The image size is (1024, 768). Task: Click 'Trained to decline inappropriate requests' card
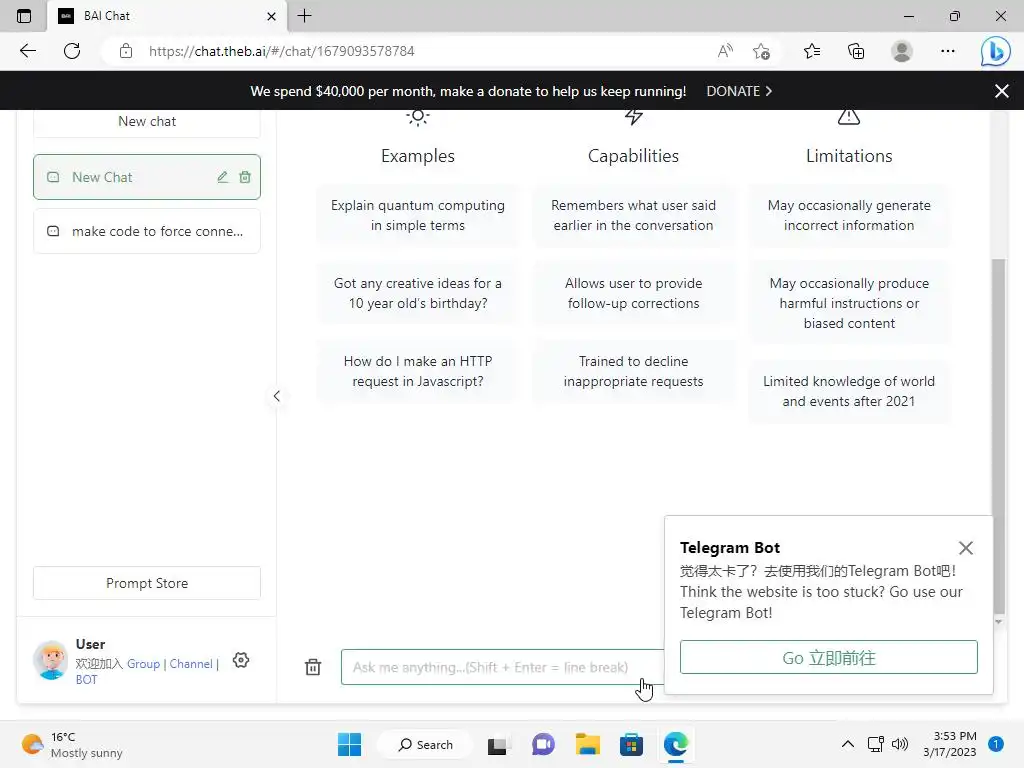point(633,371)
